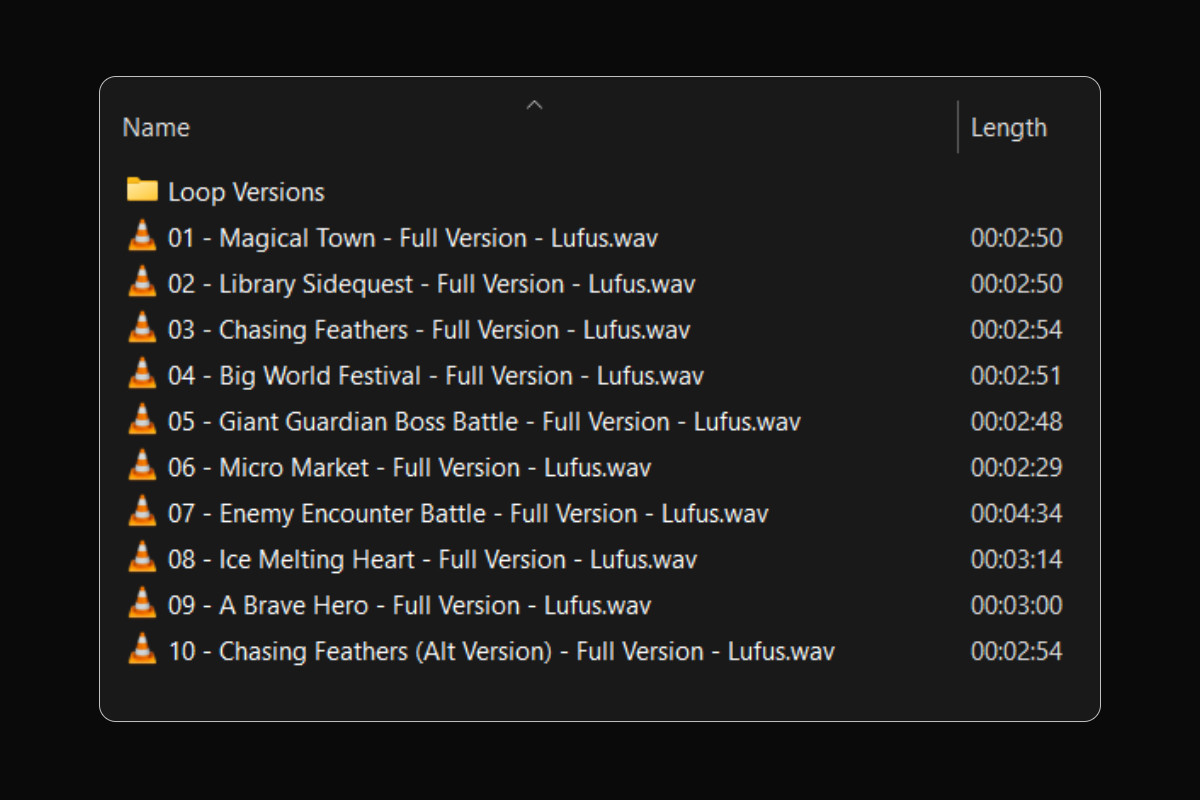The image size is (1200, 800).
Task: Click the 00:03:00 length of A Brave Hero
Action: point(1016,606)
